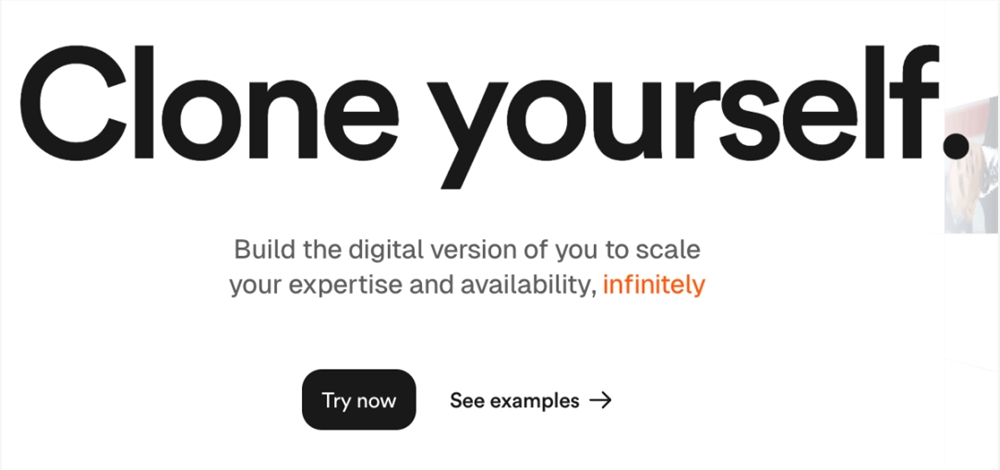Click the word yourself in the headline

682,117
